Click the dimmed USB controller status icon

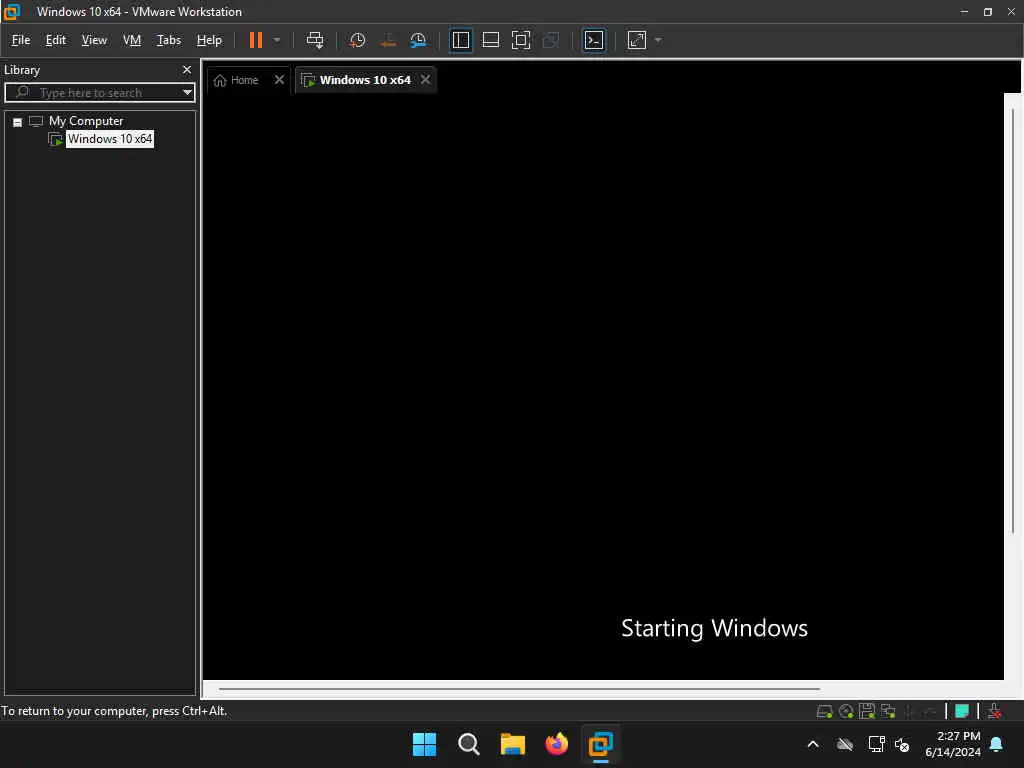tap(910, 711)
